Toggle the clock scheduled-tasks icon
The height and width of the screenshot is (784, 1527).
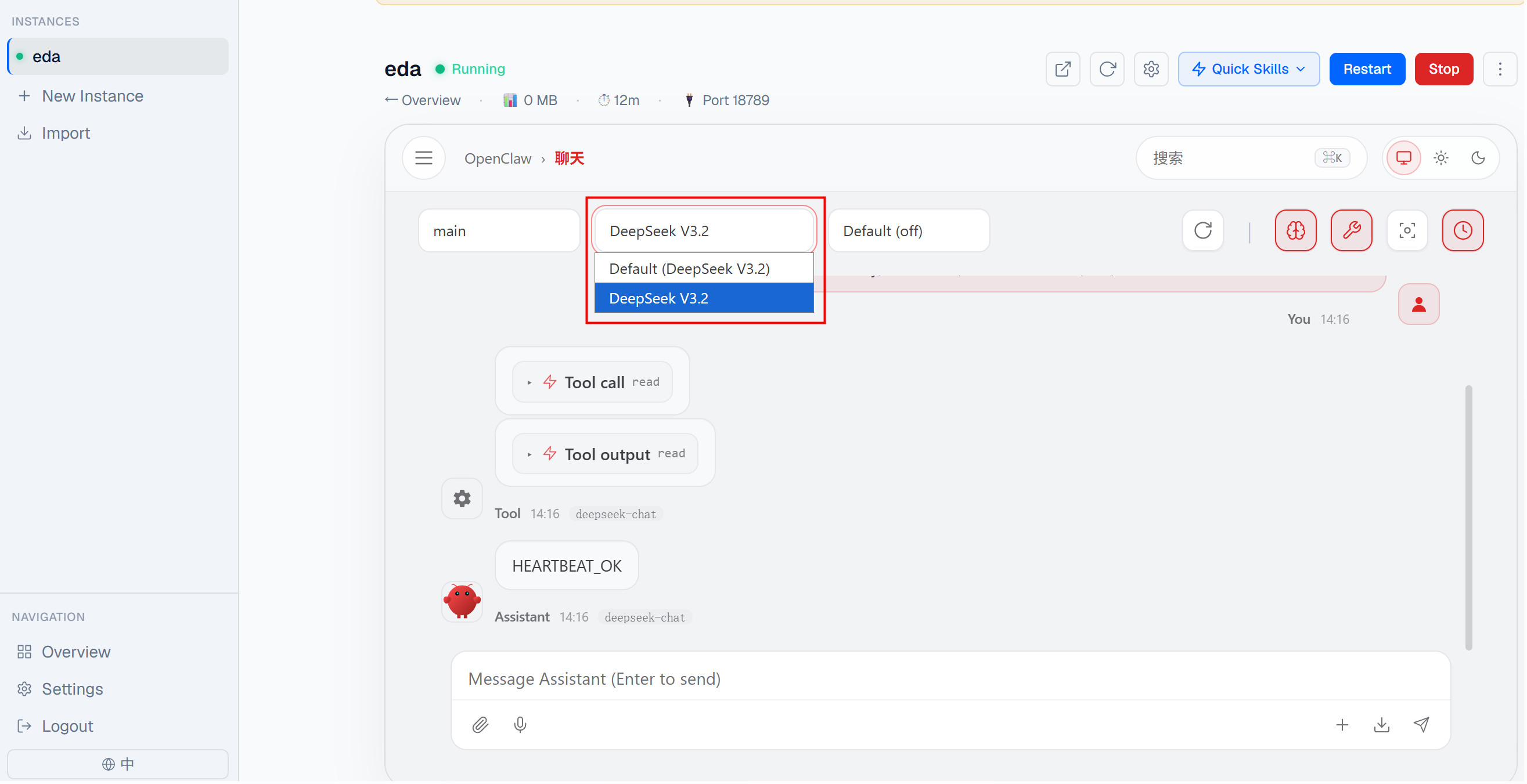tap(1463, 230)
